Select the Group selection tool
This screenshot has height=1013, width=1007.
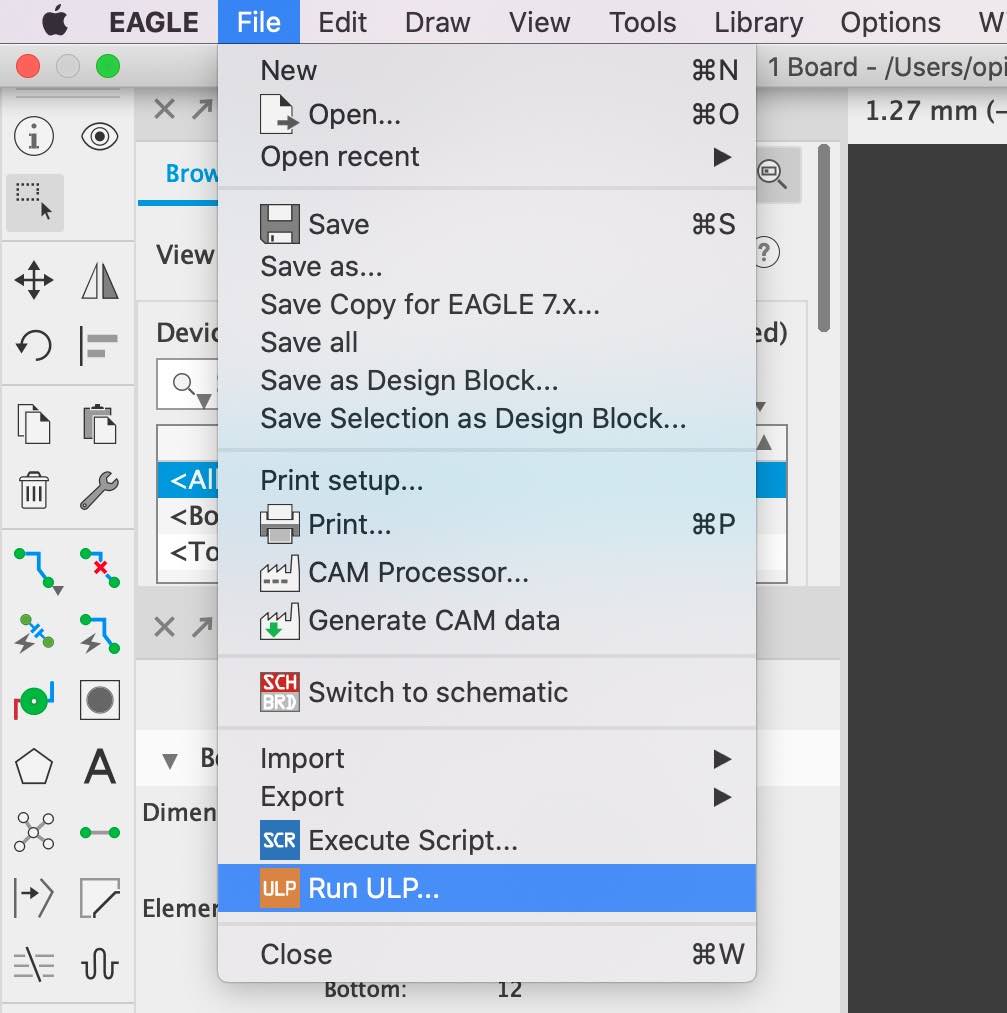(x=34, y=202)
